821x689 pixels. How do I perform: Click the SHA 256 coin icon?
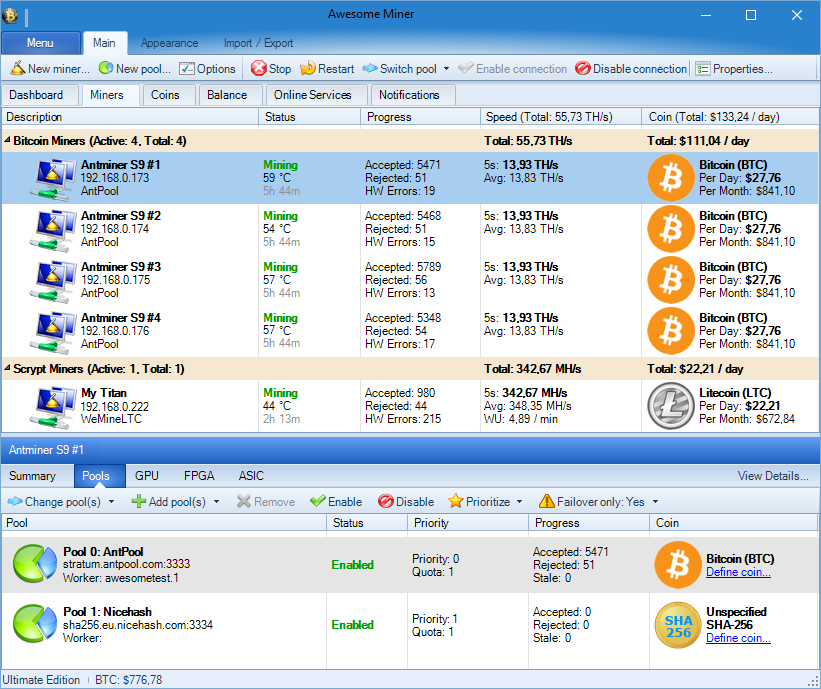click(678, 625)
